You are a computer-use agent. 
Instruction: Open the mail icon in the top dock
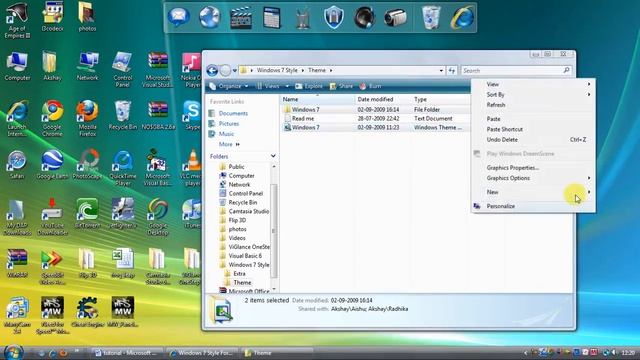pos(179,17)
